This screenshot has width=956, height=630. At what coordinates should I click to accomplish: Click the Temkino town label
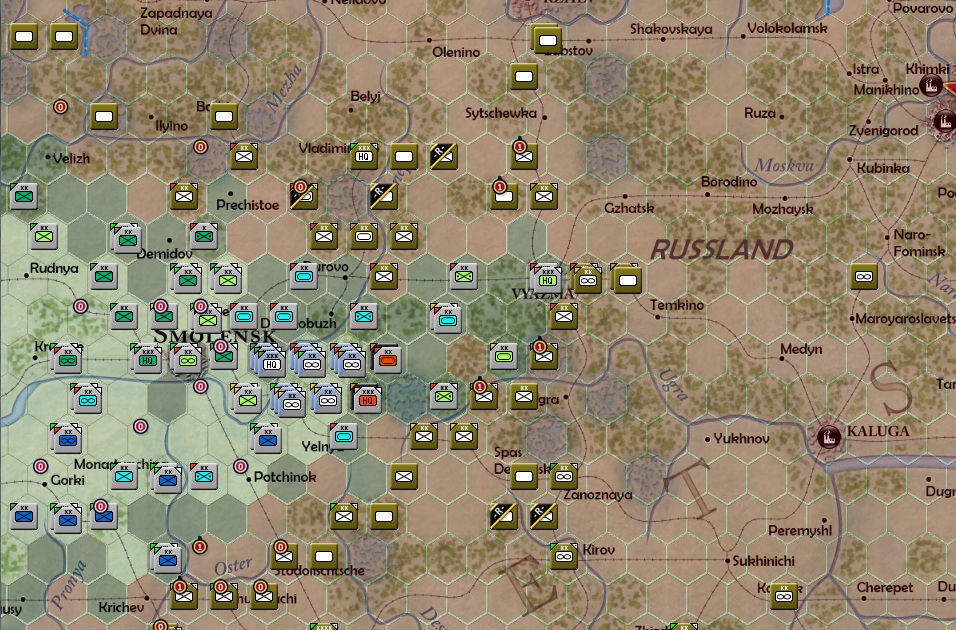tap(677, 305)
